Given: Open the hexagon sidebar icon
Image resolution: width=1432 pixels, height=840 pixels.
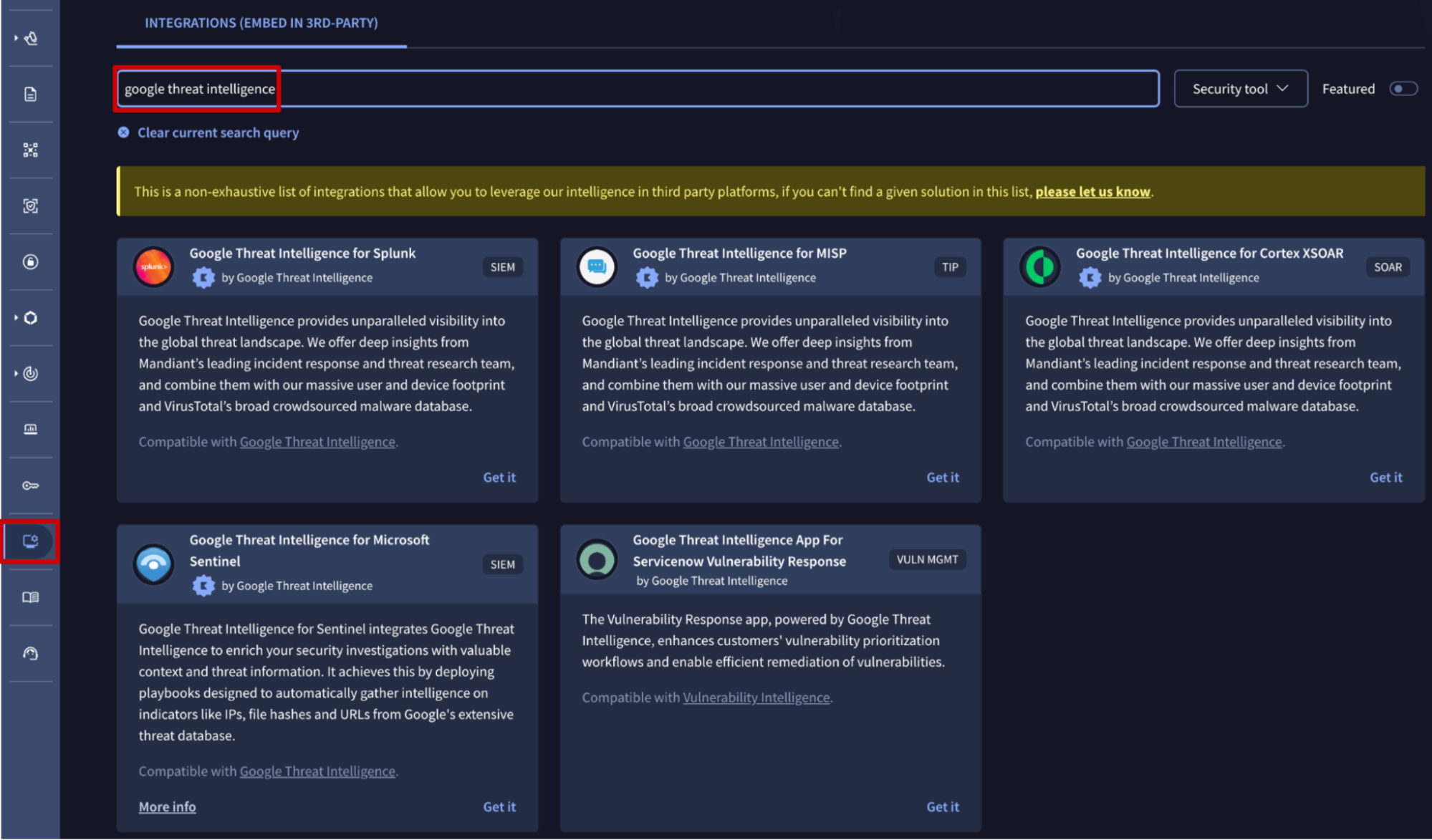Looking at the screenshot, I should 30,318.
